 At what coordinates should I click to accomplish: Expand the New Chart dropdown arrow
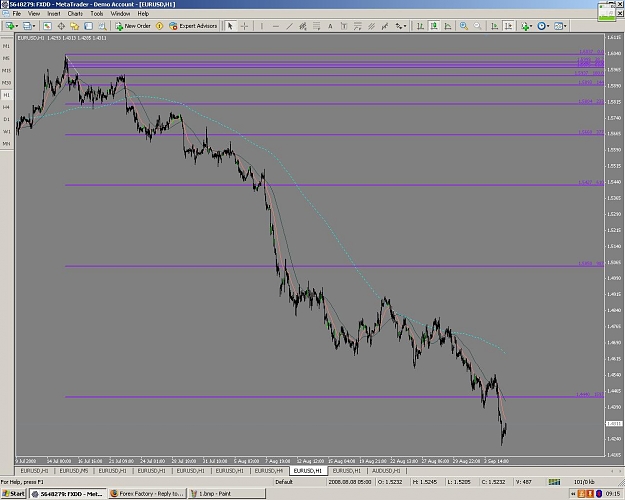(x=17, y=26)
